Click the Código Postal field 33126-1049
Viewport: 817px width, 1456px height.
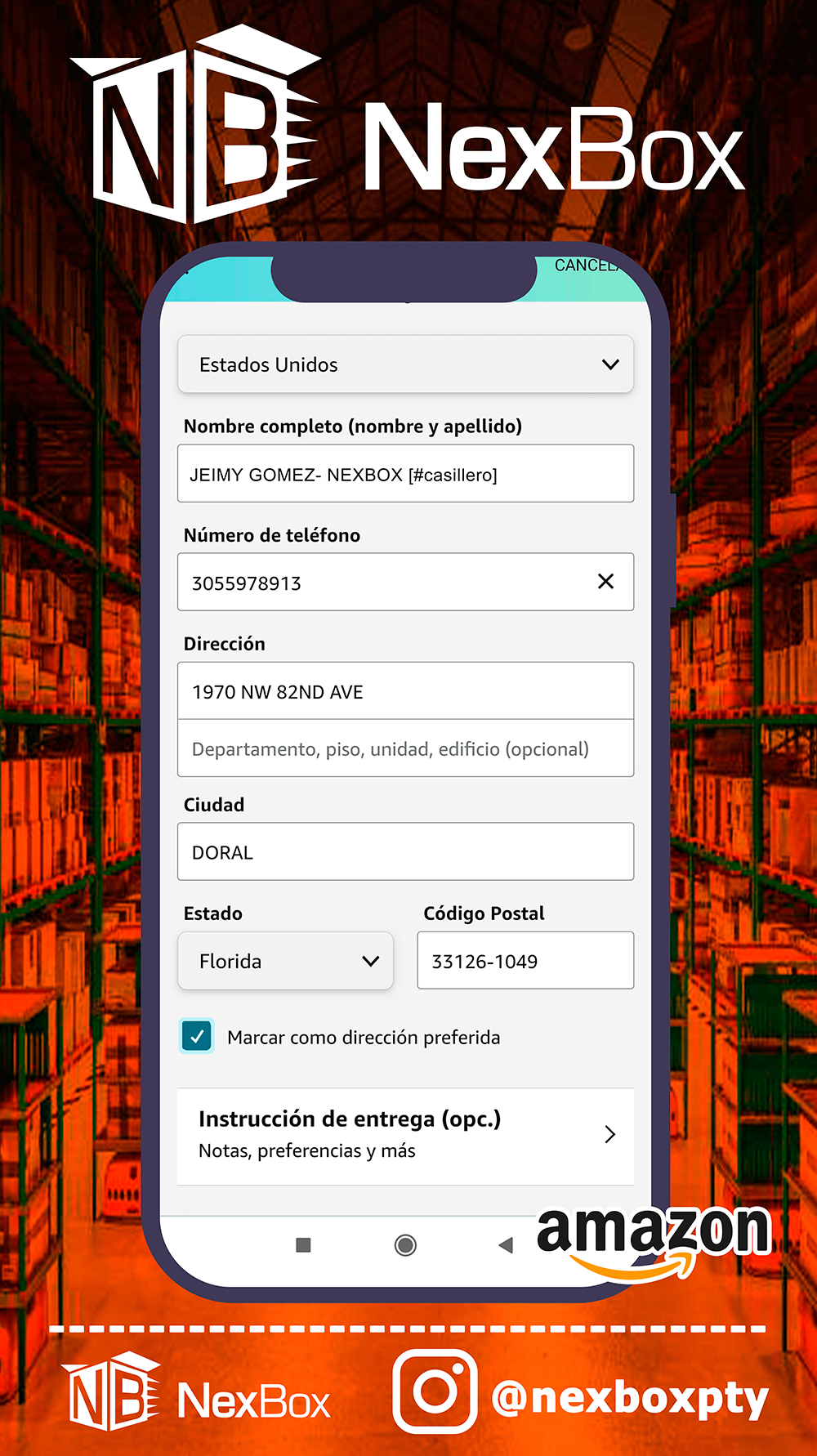click(525, 961)
